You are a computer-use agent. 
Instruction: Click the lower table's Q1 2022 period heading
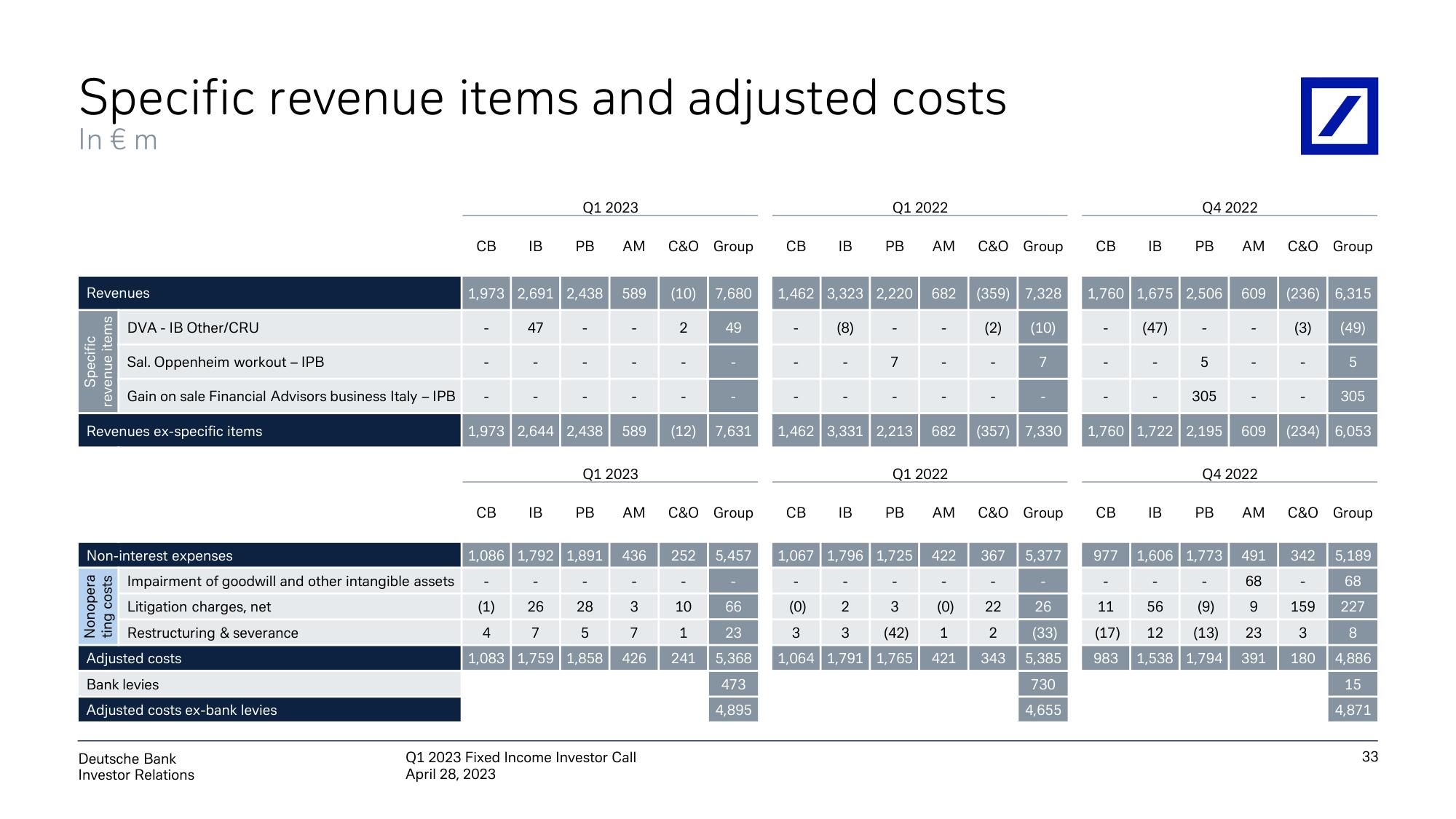(920, 474)
